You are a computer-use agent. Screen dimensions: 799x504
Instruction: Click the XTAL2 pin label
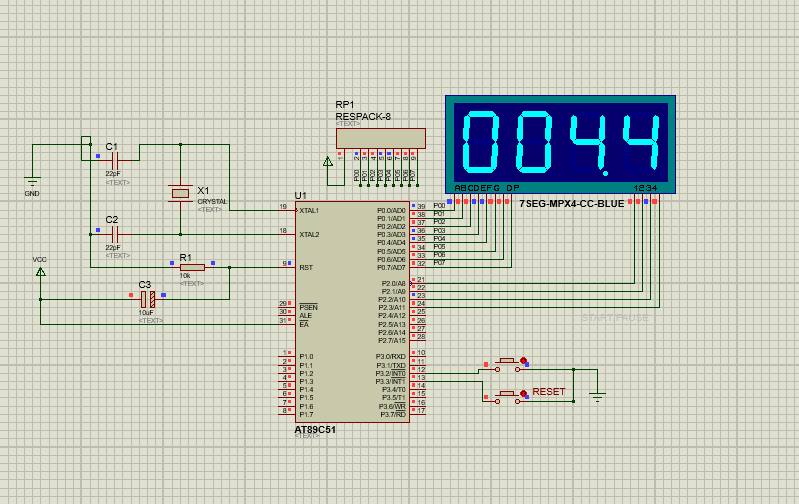(309, 234)
